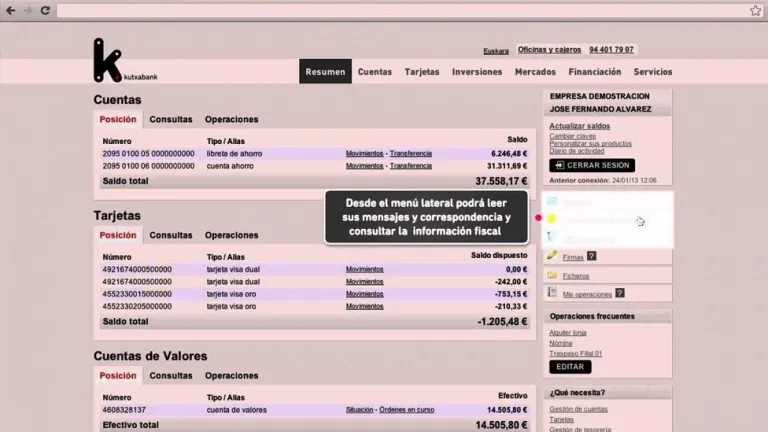Viewport: 768px width, 432px height.
Task: Switch to Operaciones tab under Tarjetas
Action: click(231, 236)
